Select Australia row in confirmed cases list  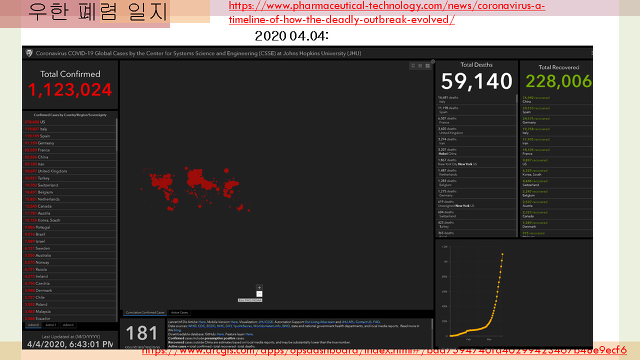[70, 256]
